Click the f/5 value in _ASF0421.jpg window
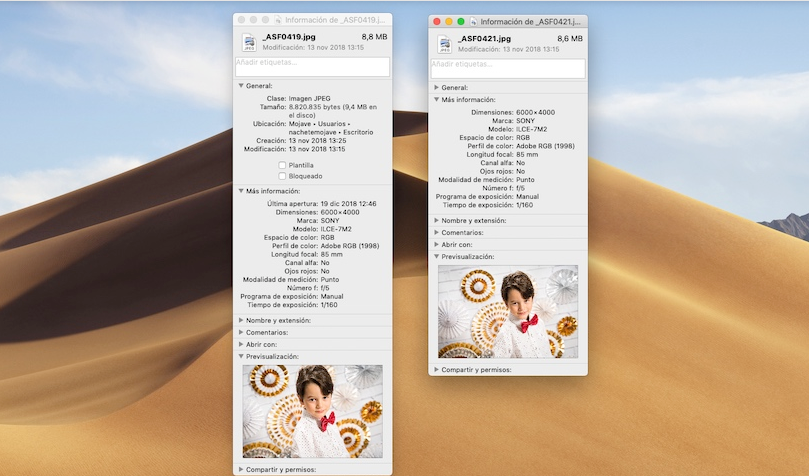The image size is (809, 476). [x=521, y=188]
